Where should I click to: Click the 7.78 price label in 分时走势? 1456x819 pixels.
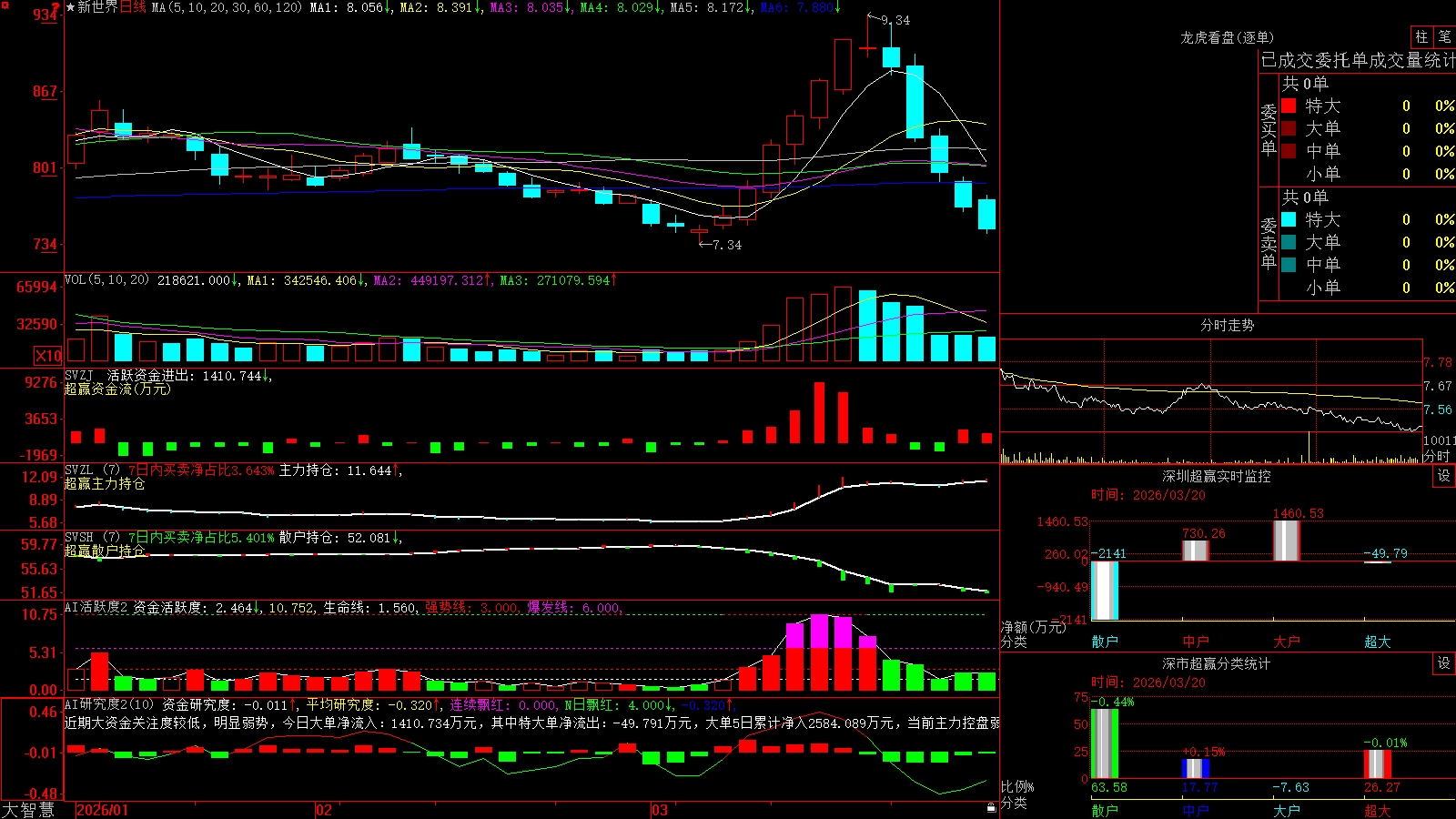click(1439, 362)
